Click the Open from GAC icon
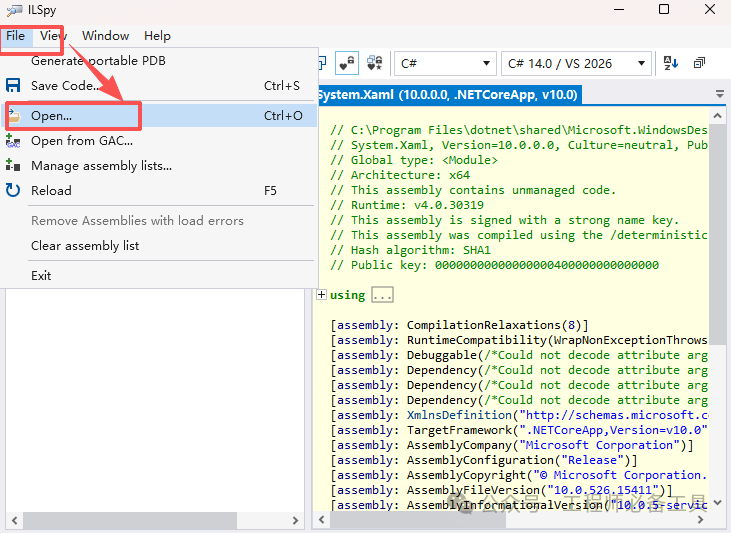The image size is (731, 533). coord(14,141)
